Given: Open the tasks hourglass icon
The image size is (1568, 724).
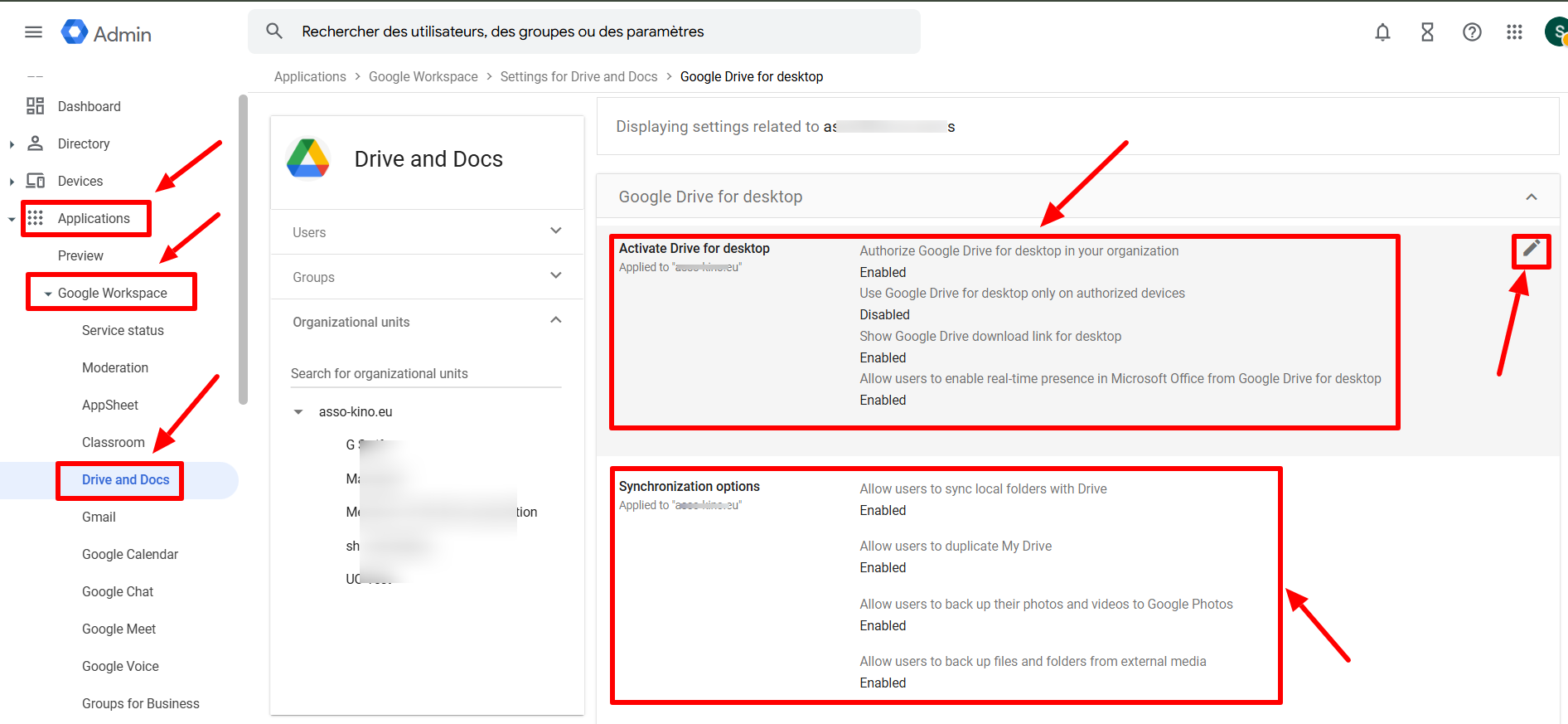Looking at the screenshot, I should 1427,32.
